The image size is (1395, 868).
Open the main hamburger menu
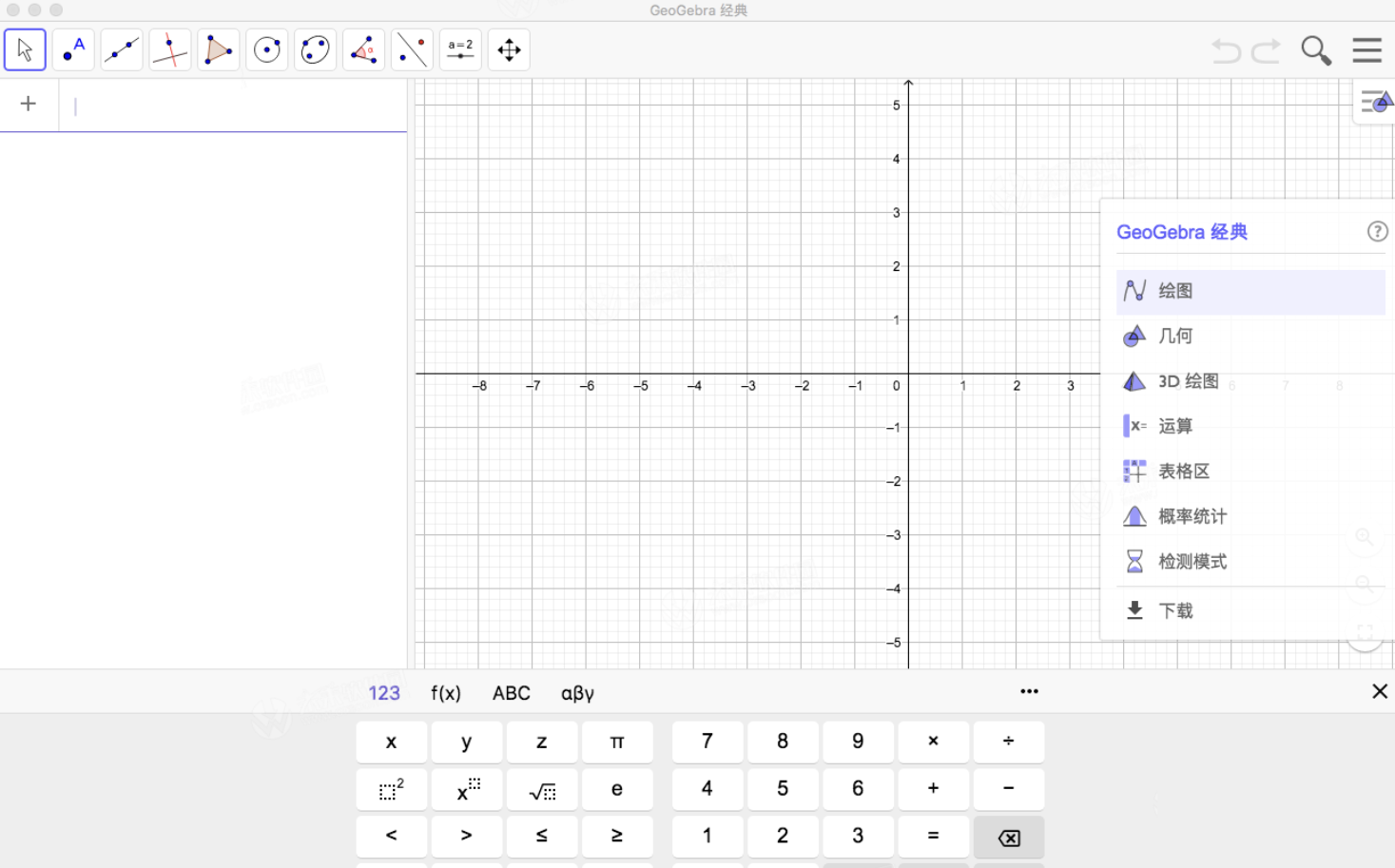click(1366, 50)
